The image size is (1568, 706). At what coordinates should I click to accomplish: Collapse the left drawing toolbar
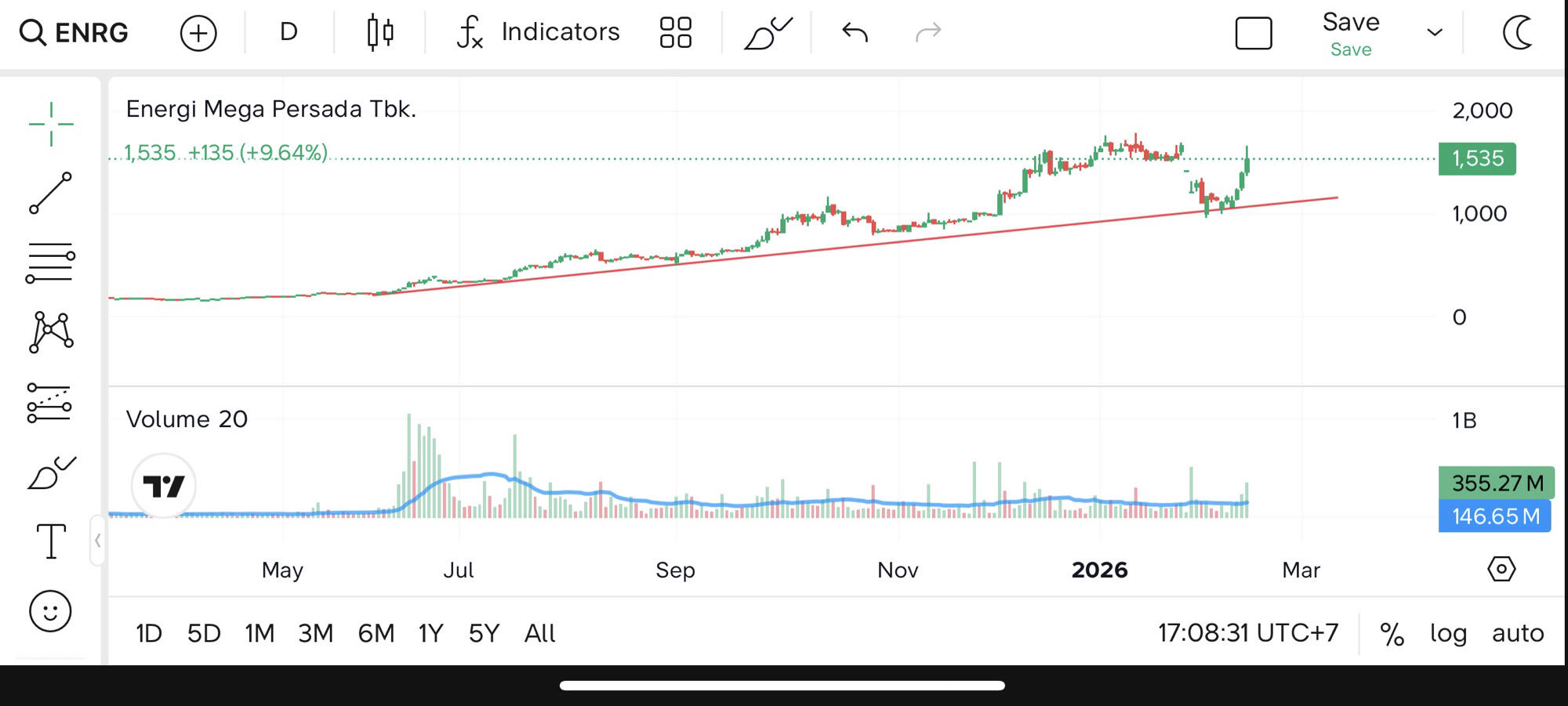click(x=97, y=540)
